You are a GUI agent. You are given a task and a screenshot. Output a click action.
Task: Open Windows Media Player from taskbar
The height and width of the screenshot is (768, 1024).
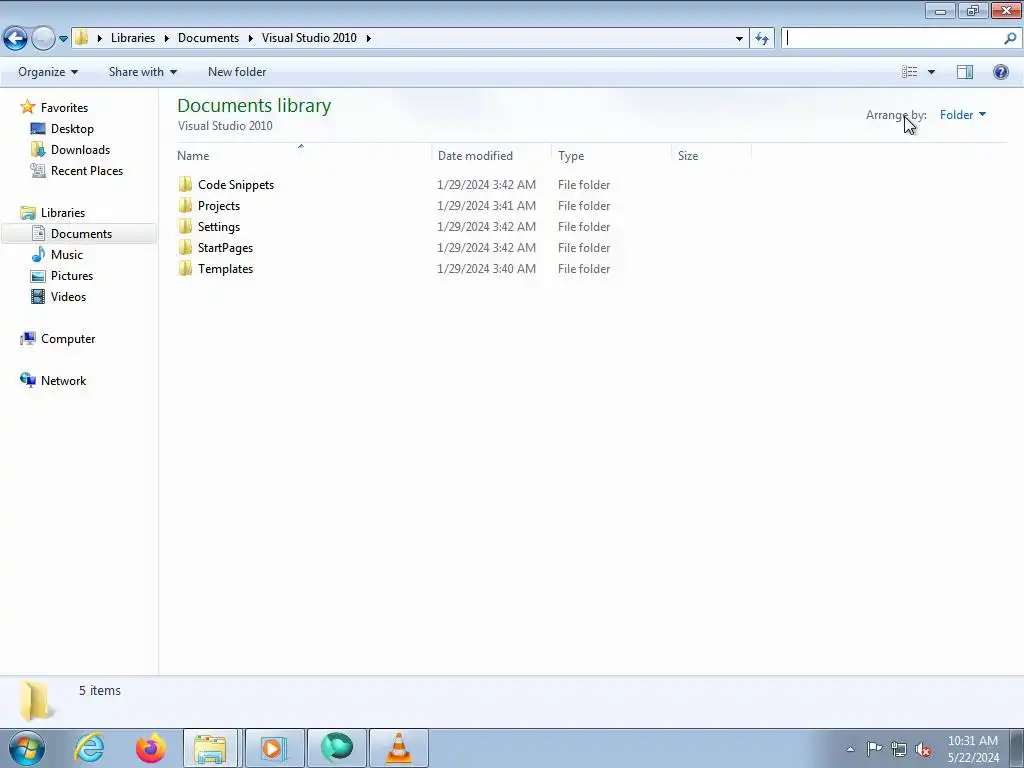(274, 748)
